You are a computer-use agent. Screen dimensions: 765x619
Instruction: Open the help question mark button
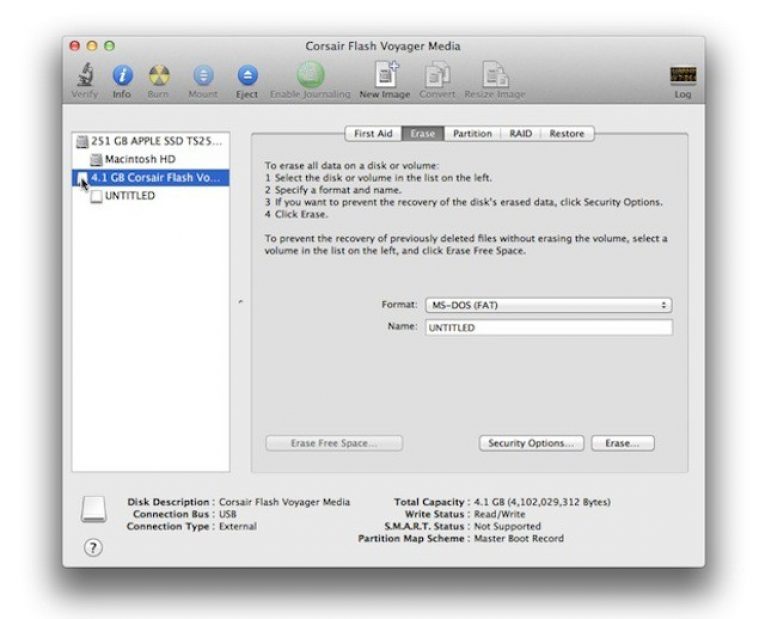(93, 547)
